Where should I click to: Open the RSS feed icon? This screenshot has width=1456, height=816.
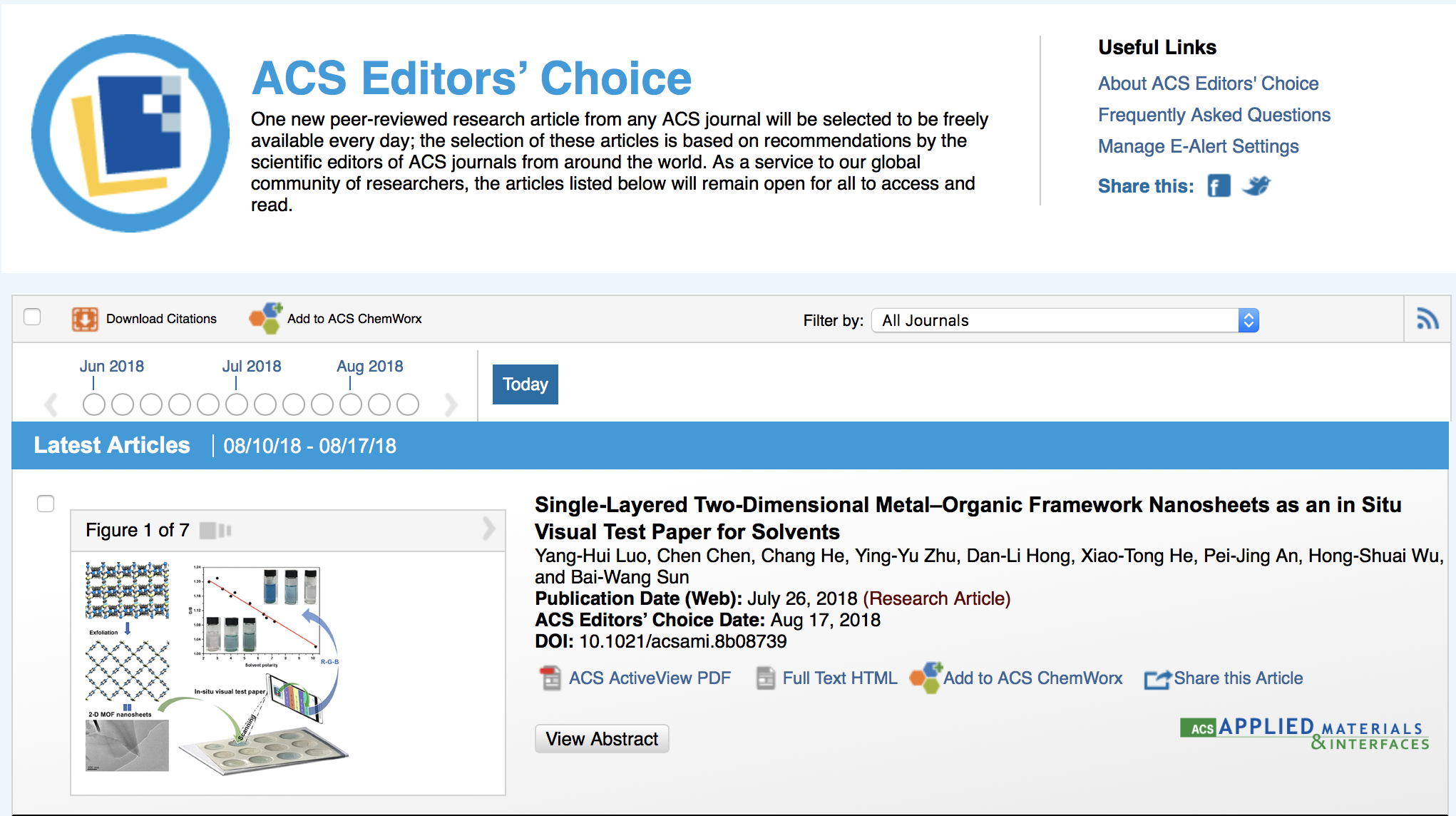(x=1427, y=319)
